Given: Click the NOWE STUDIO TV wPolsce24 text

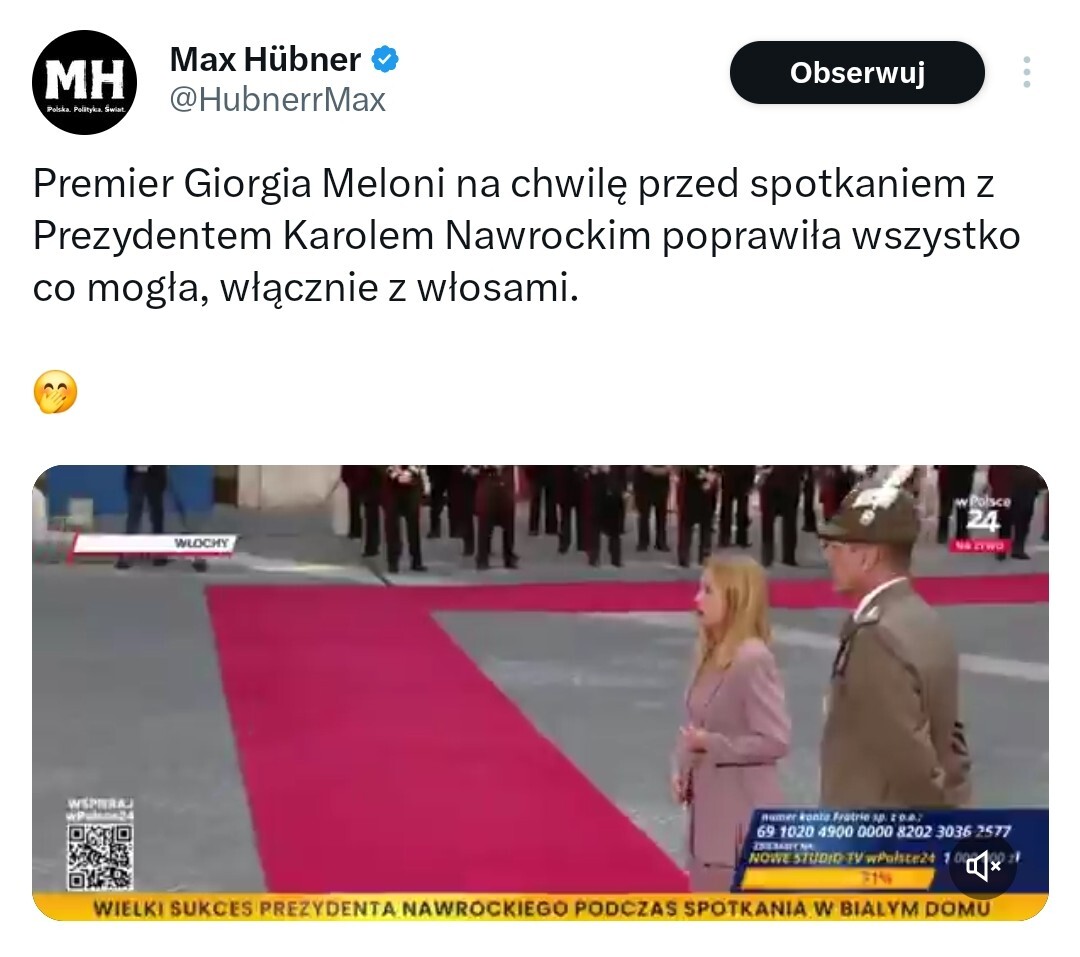Looking at the screenshot, I should (x=841, y=858).
